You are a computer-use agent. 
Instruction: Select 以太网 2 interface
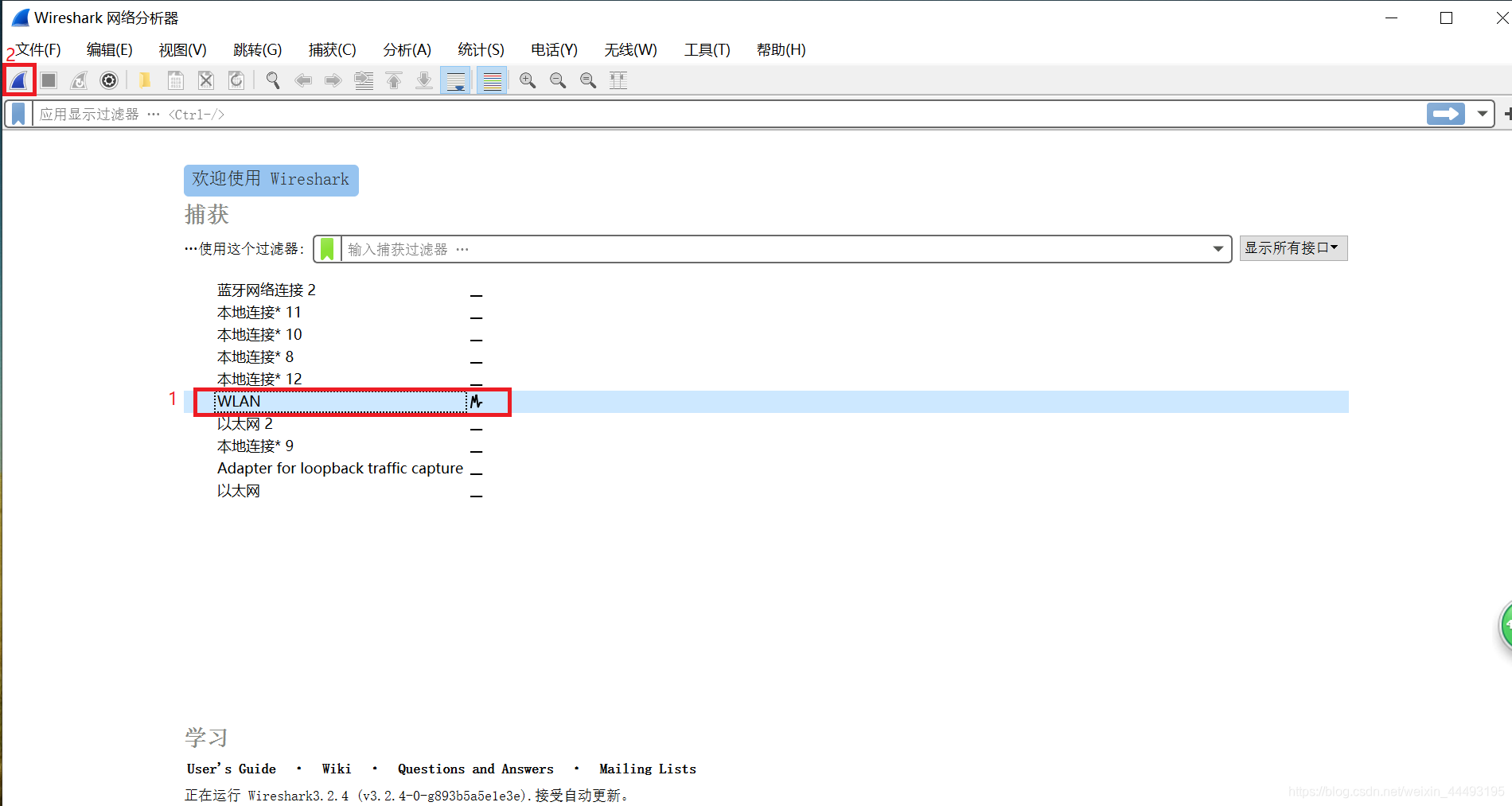(x=245, y=423)
